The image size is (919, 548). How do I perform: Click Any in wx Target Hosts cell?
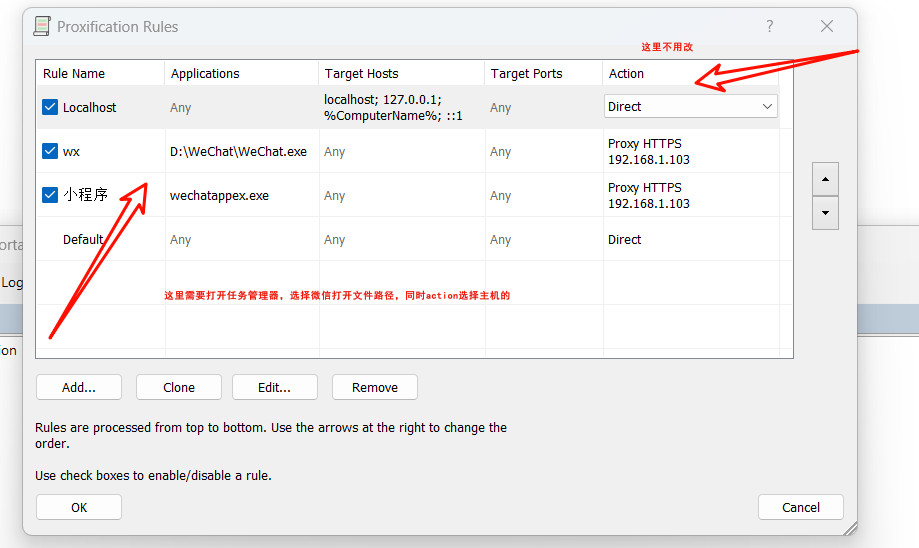coord(335,152)
